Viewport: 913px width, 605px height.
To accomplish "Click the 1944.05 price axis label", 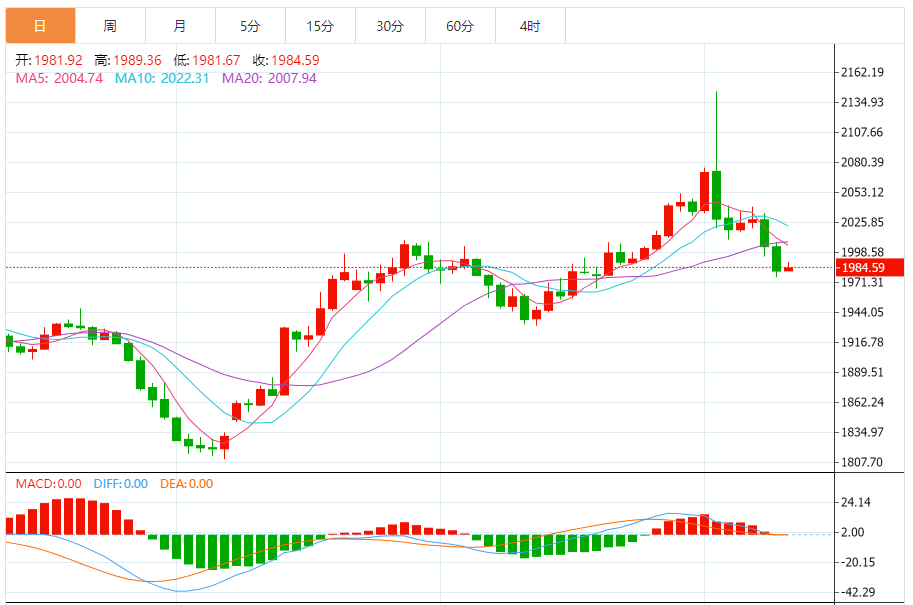I will (x=862, y=312).
